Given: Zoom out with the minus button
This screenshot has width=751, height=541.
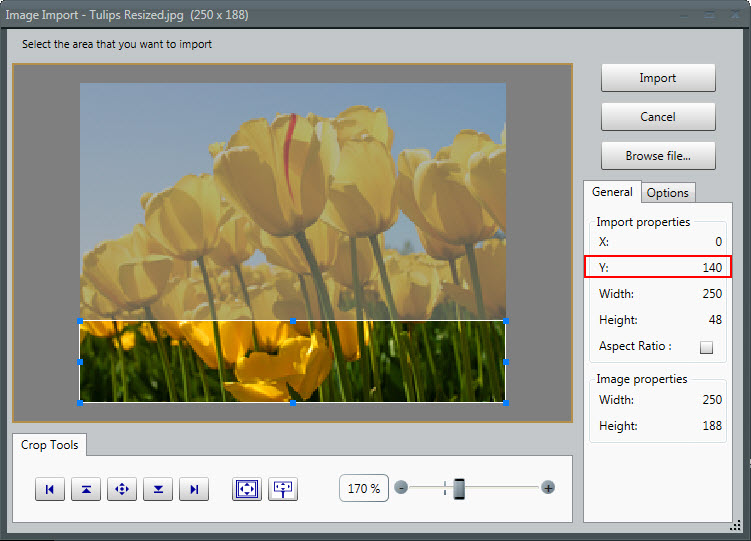Looking at the screenshot, I should pos(401,488).
